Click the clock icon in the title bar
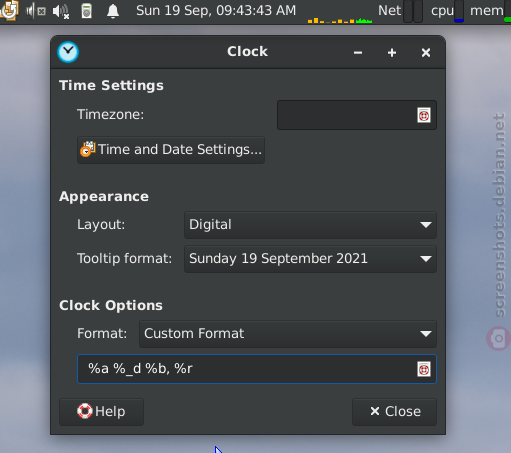The image size is (511, 453). 68,52
